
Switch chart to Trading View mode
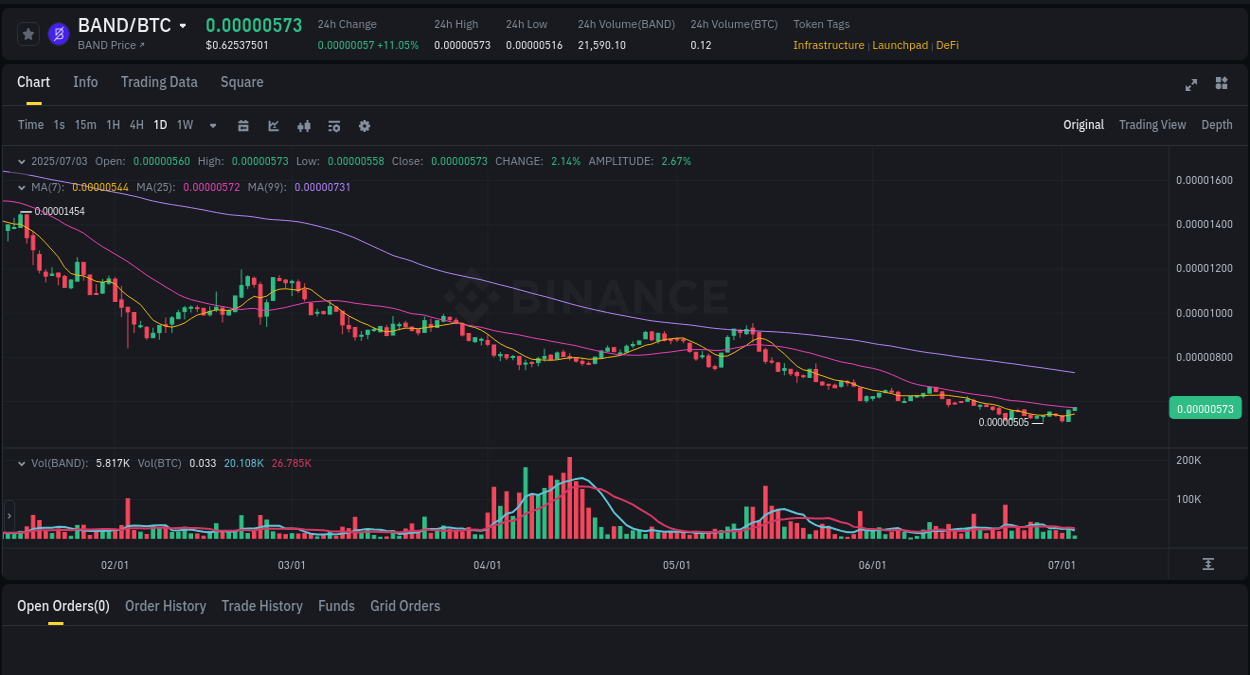1152,125
